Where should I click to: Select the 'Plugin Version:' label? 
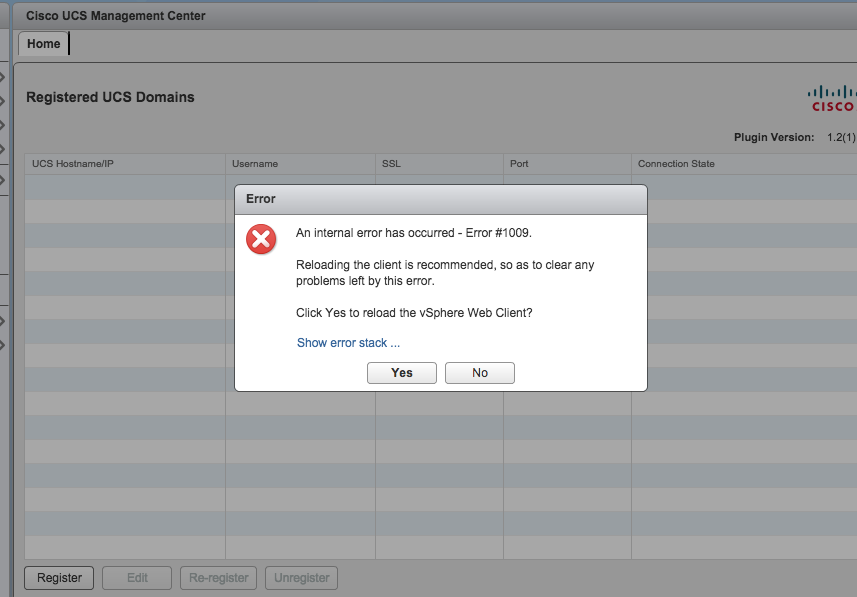coord(774,137)
